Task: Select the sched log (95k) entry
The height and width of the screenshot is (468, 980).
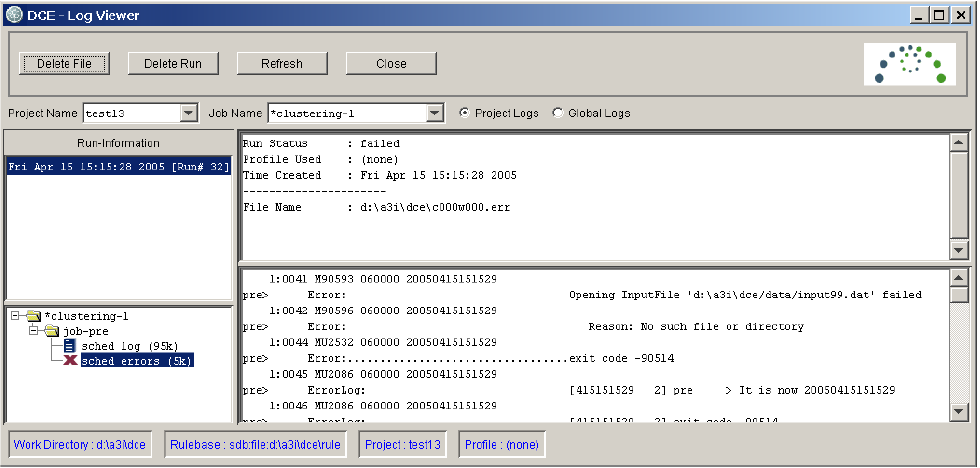Action: click(x=123, y=346)
